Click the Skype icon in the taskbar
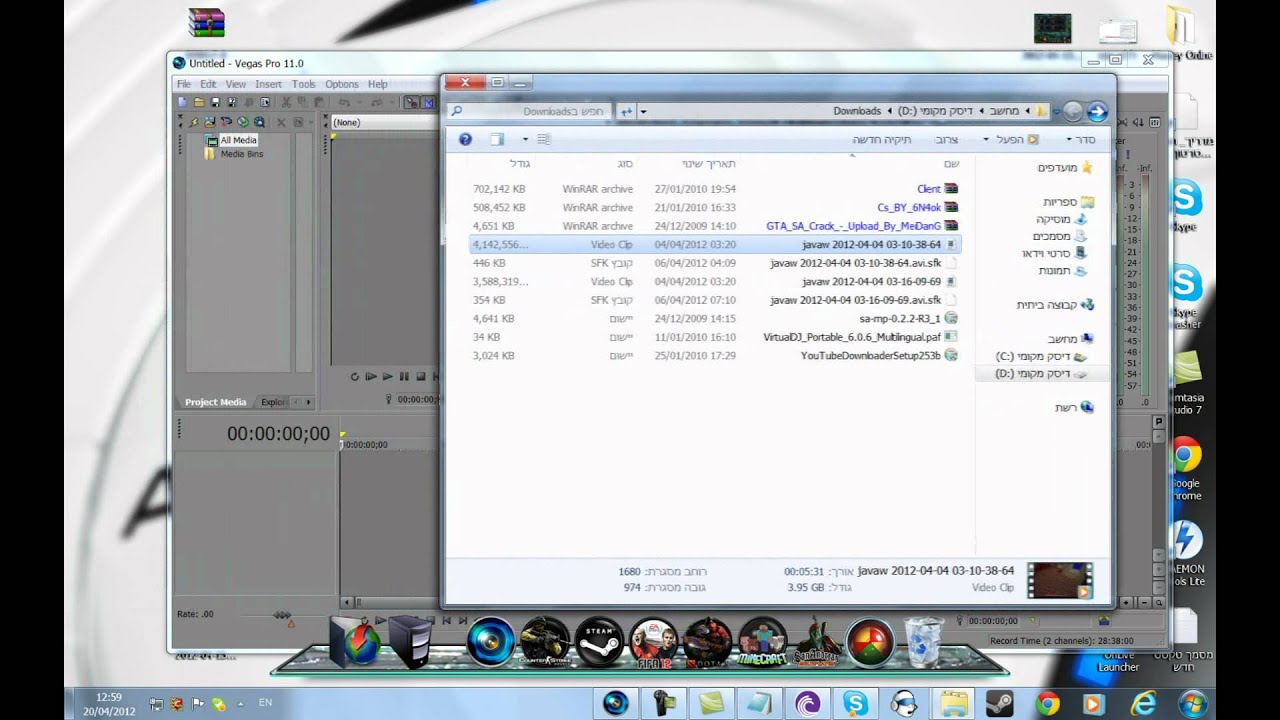 (x=855, y=702)
